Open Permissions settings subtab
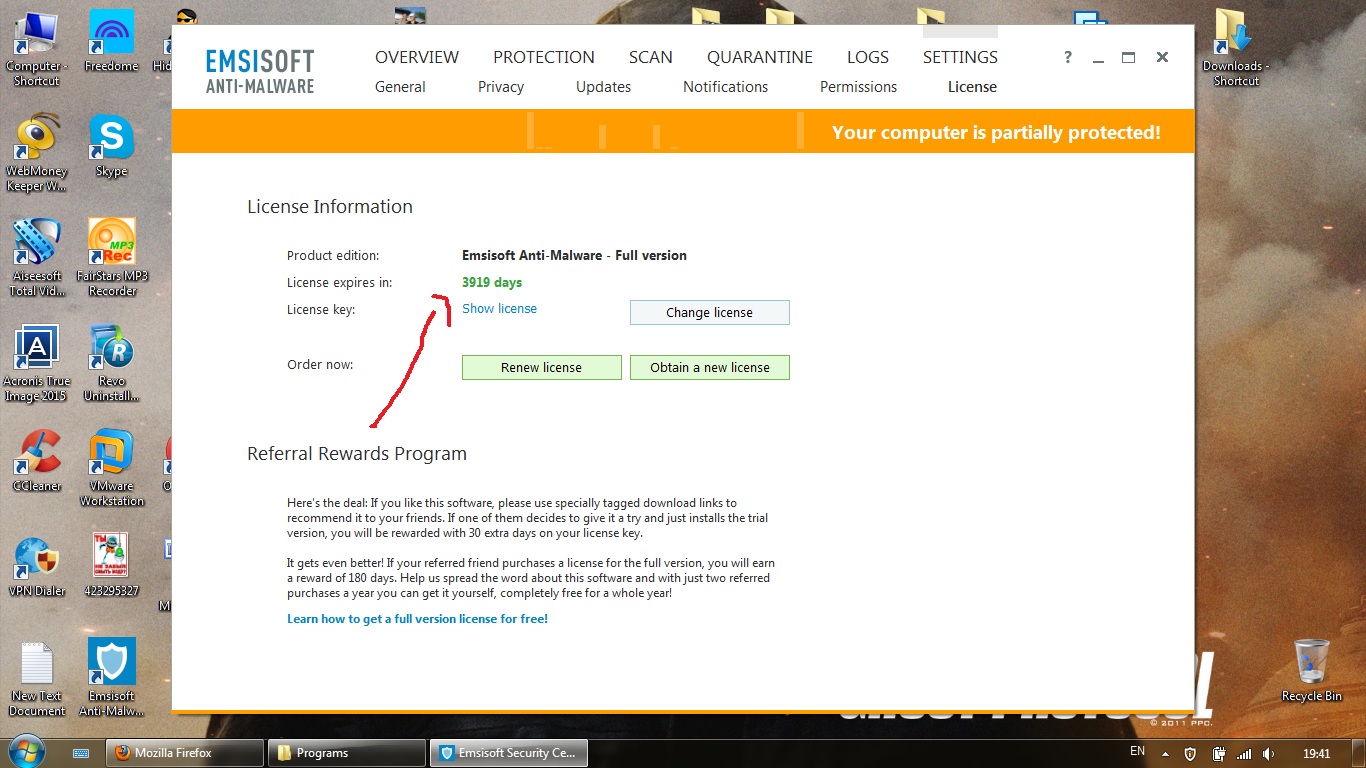Screen dimensions: 1366x768 (859, 87)
